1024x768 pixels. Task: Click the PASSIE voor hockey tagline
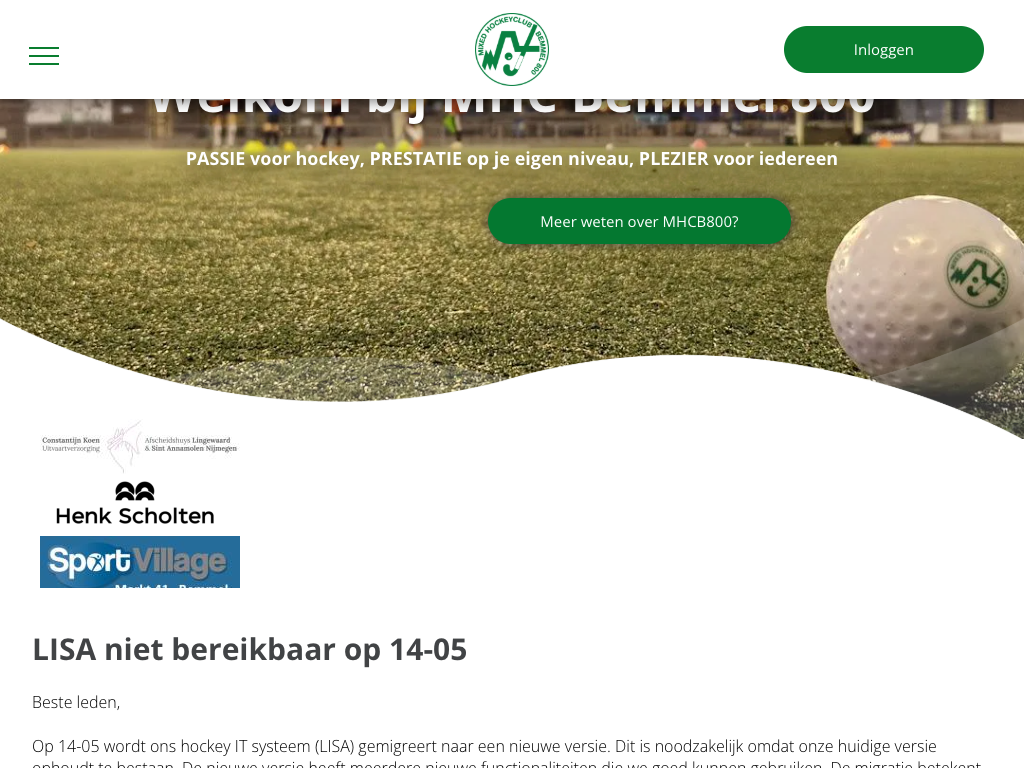(x=511, y=159)
